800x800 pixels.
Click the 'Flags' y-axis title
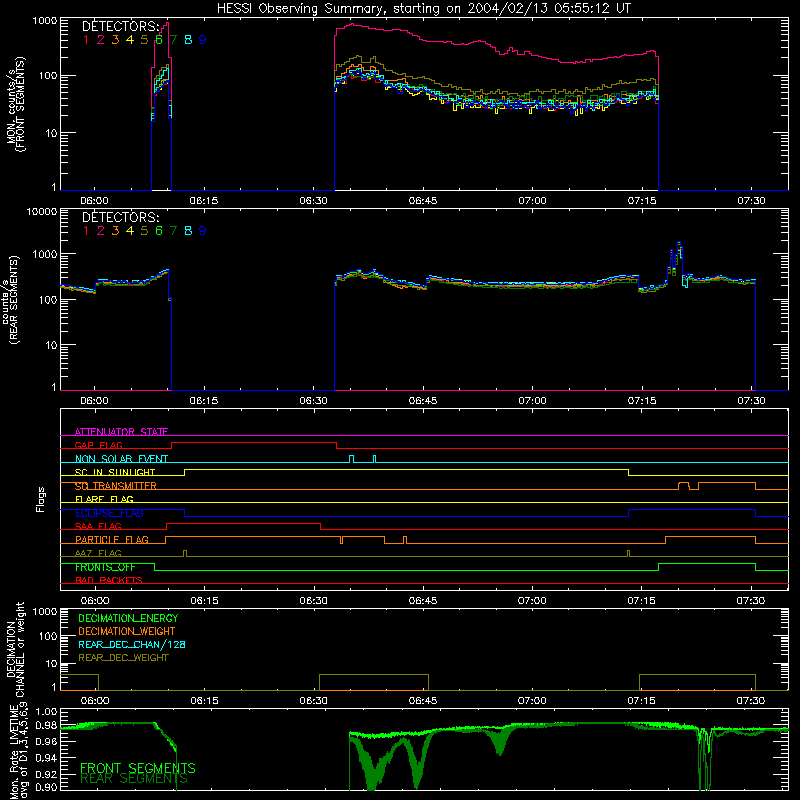(41, 499)
